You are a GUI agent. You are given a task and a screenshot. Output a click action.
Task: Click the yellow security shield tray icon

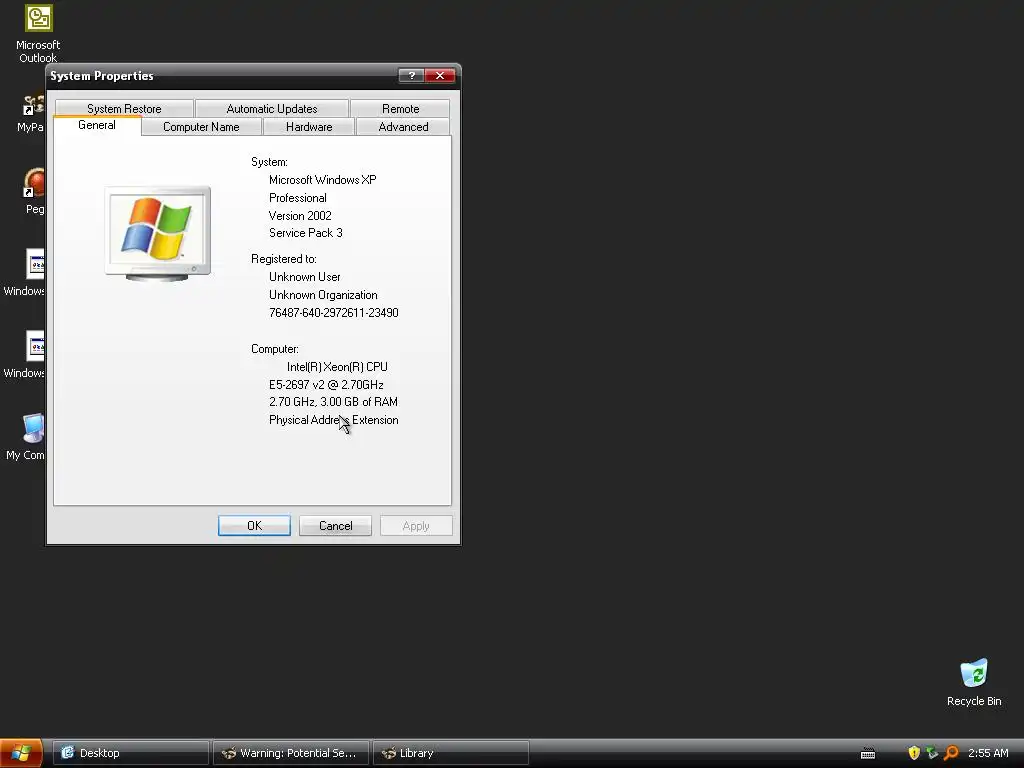click(x=914, y=753)
